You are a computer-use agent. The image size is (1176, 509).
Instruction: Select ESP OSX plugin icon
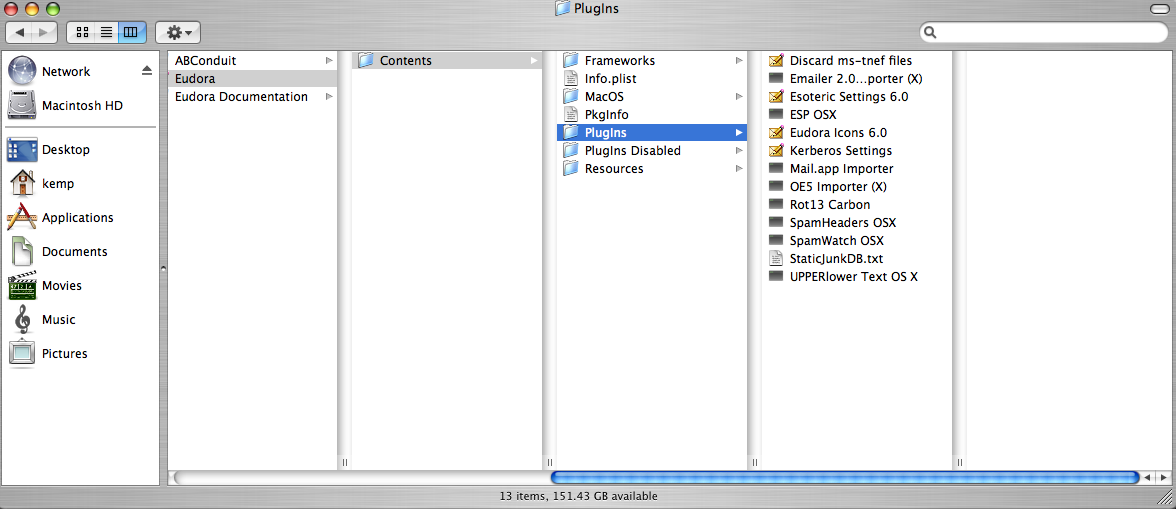pos(776,114)
